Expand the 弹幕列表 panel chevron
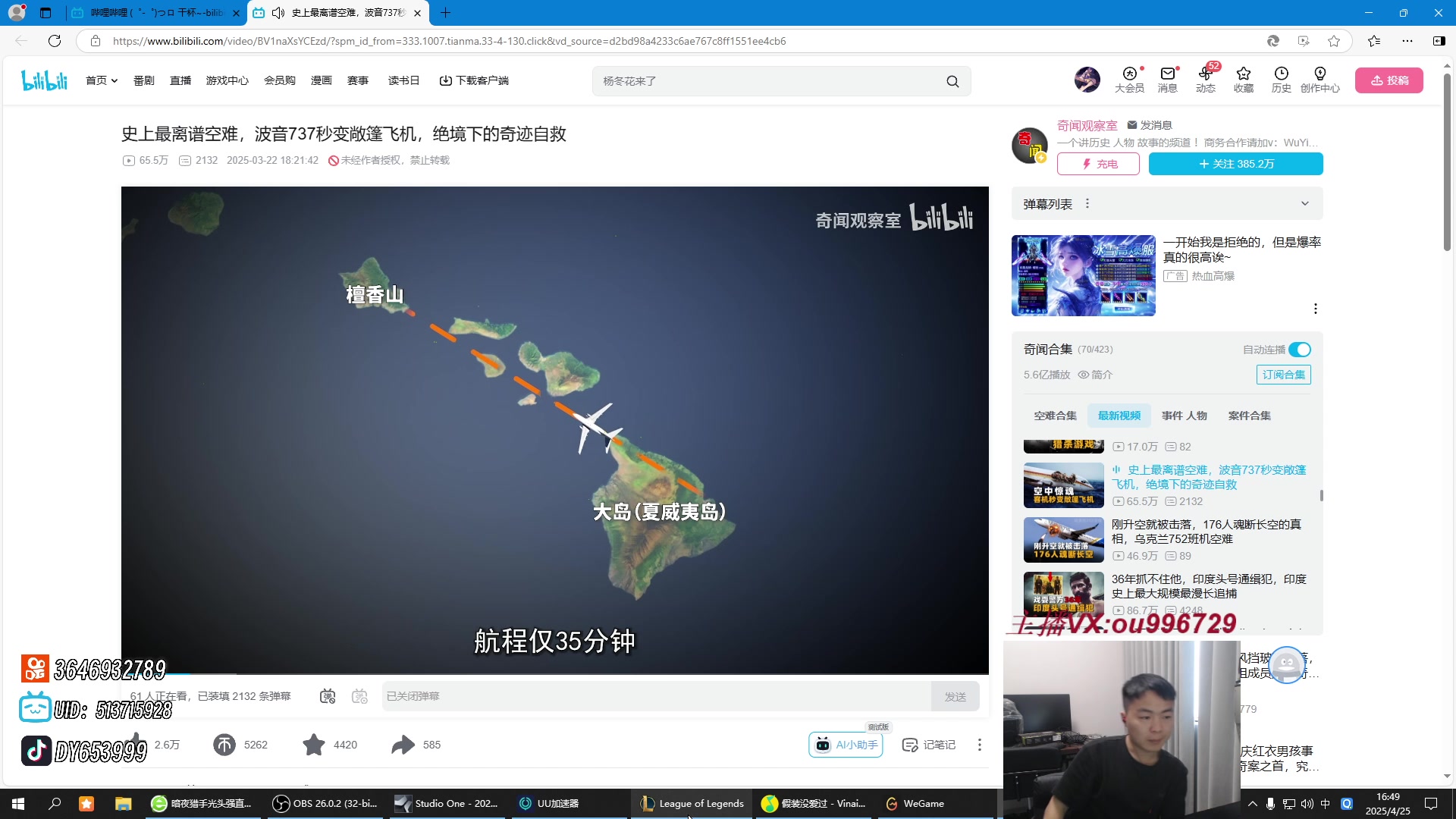The width and height of the screenshot is (1456, 819). [1304, 203]
